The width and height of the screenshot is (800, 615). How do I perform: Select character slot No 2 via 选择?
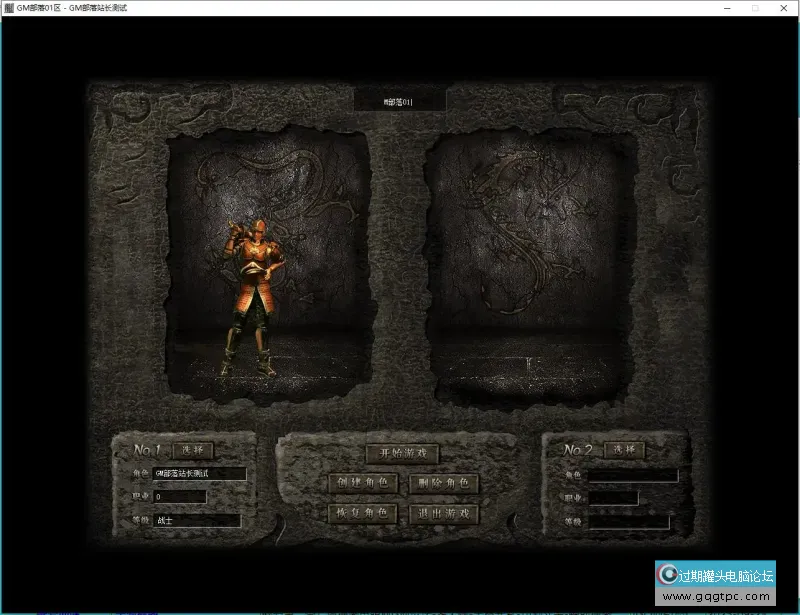click(x=624, y=450)
